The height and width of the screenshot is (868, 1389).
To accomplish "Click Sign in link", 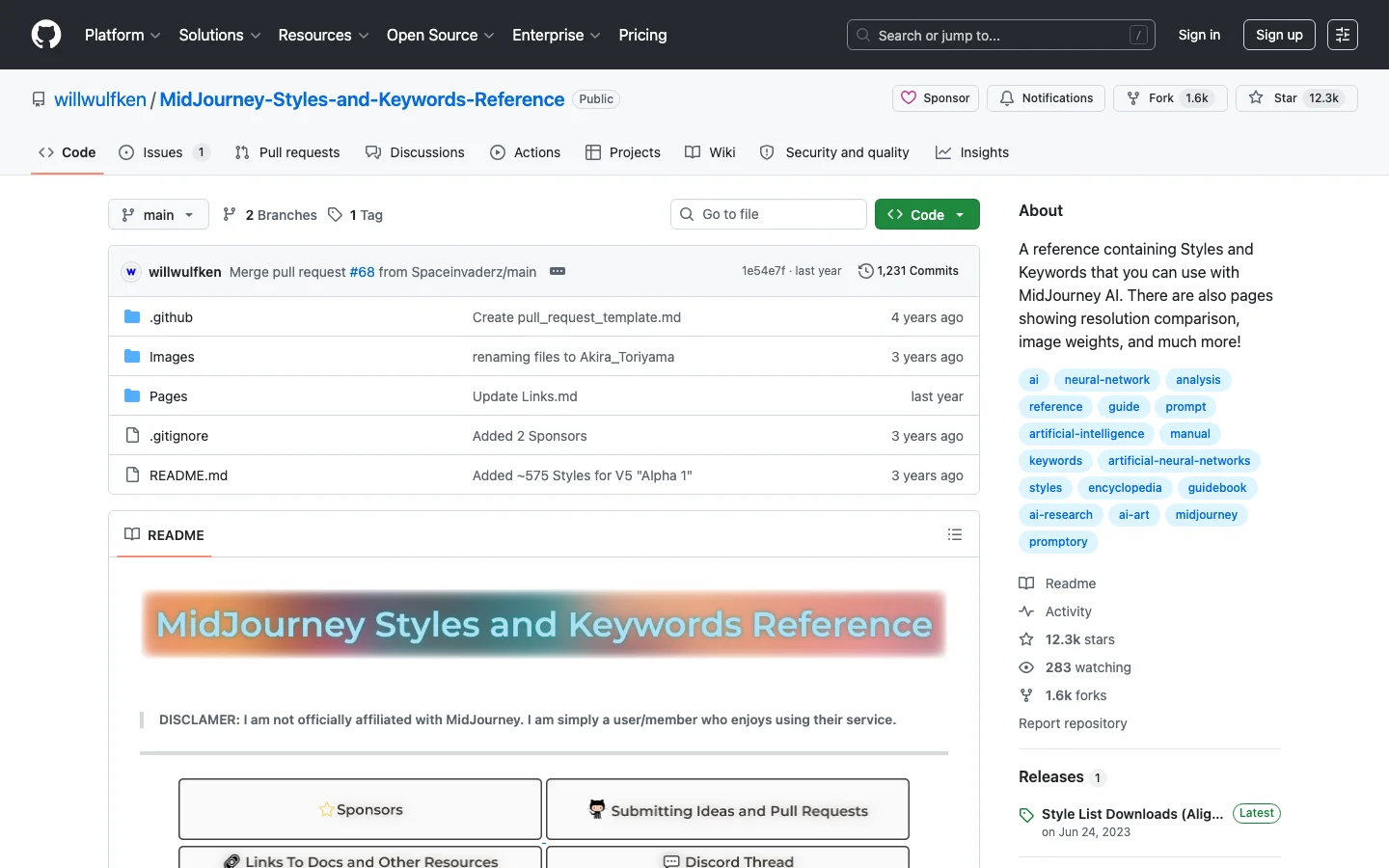I will click(x=1199, y=35).
